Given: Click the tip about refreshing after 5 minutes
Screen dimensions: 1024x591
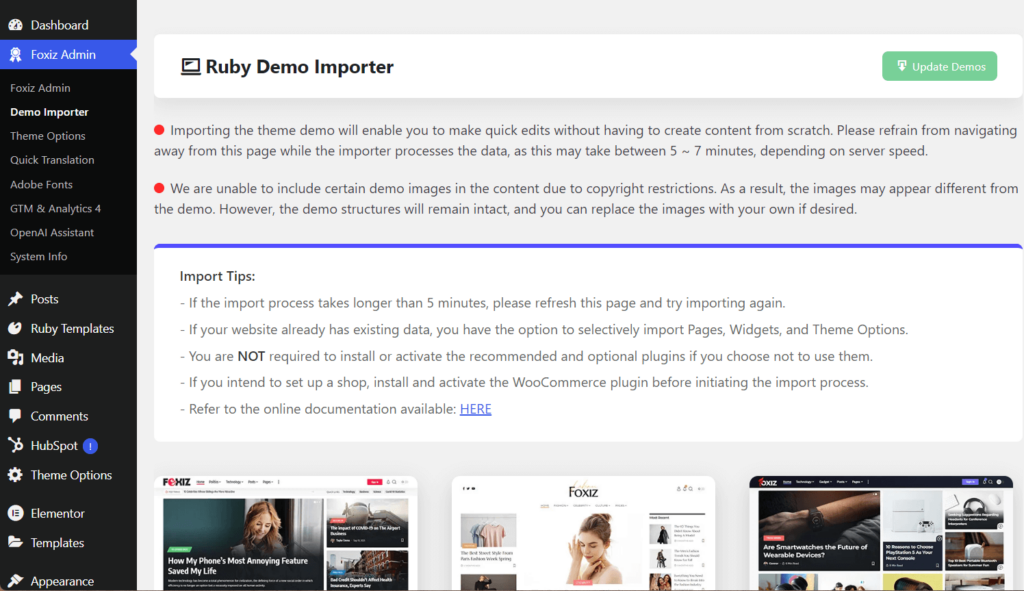Looking at the screenshot, I should point(483,303).
